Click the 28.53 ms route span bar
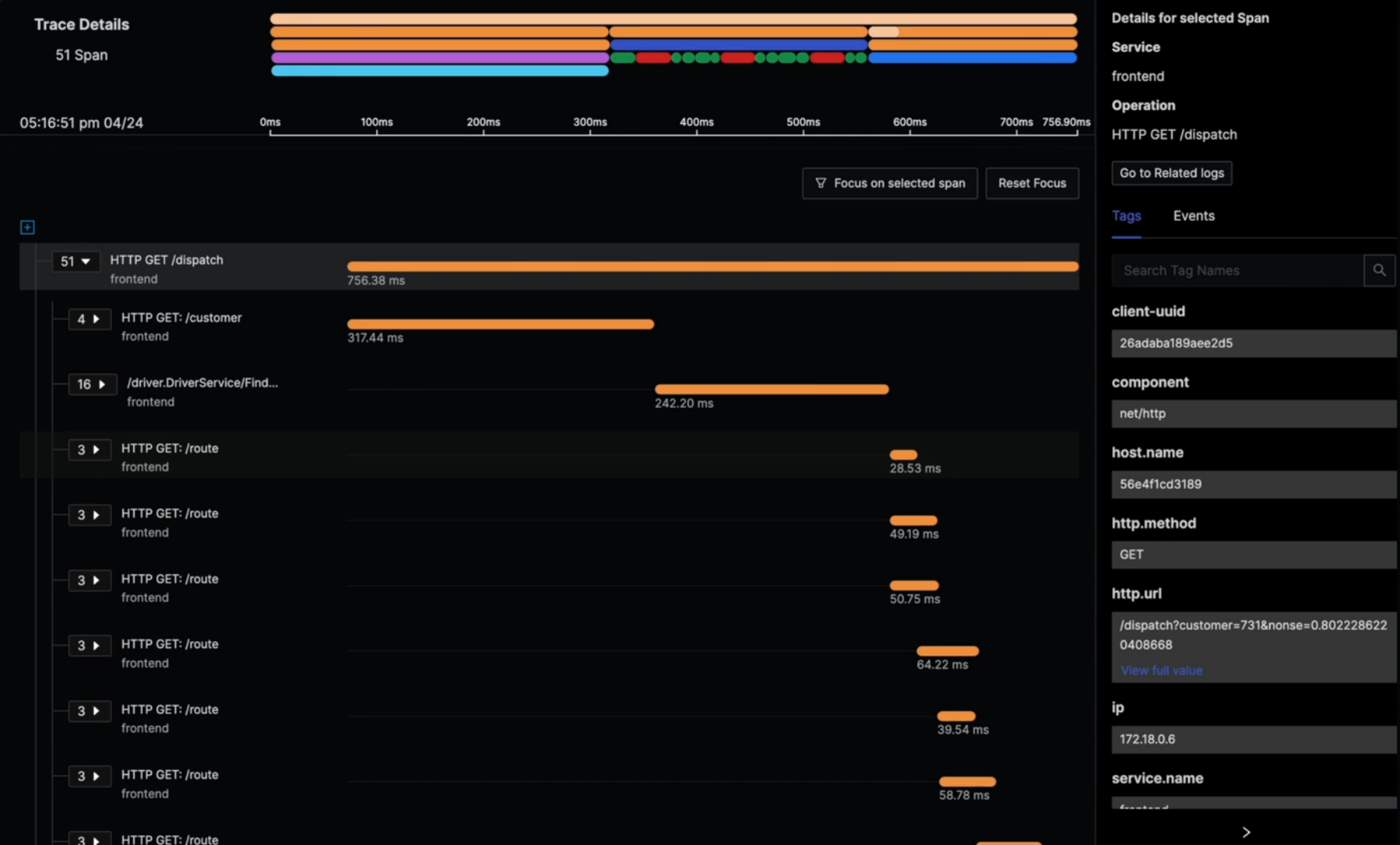Screen dimensions: 1400x845 coord(903,454)
